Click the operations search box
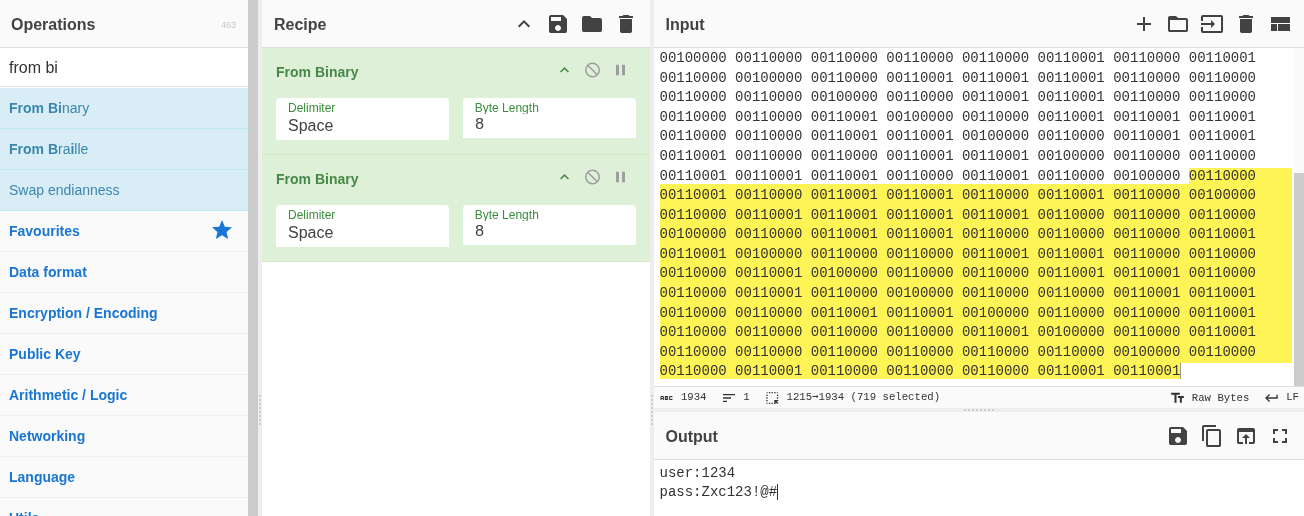The image size is (1304, 516). (x=124, y=67)
